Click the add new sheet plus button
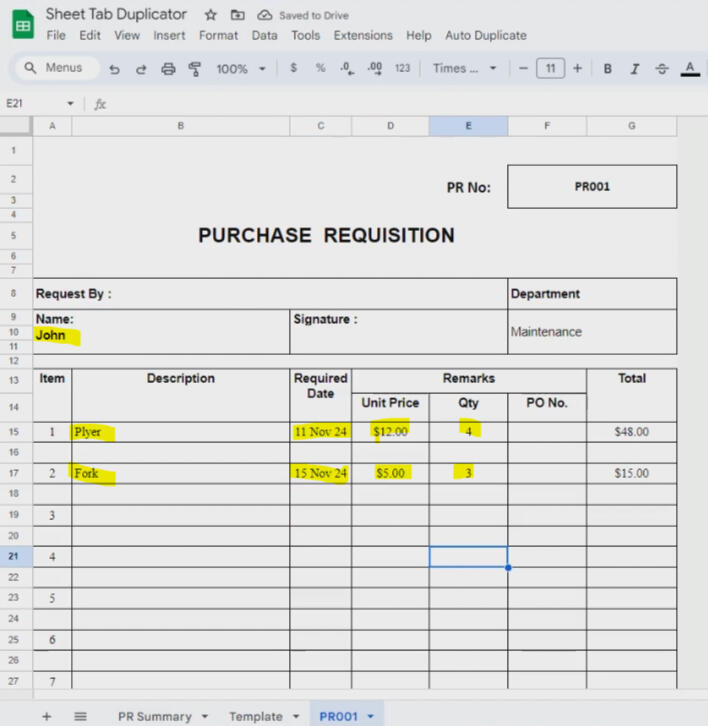708x726 pixels. (x=46, y=716)
